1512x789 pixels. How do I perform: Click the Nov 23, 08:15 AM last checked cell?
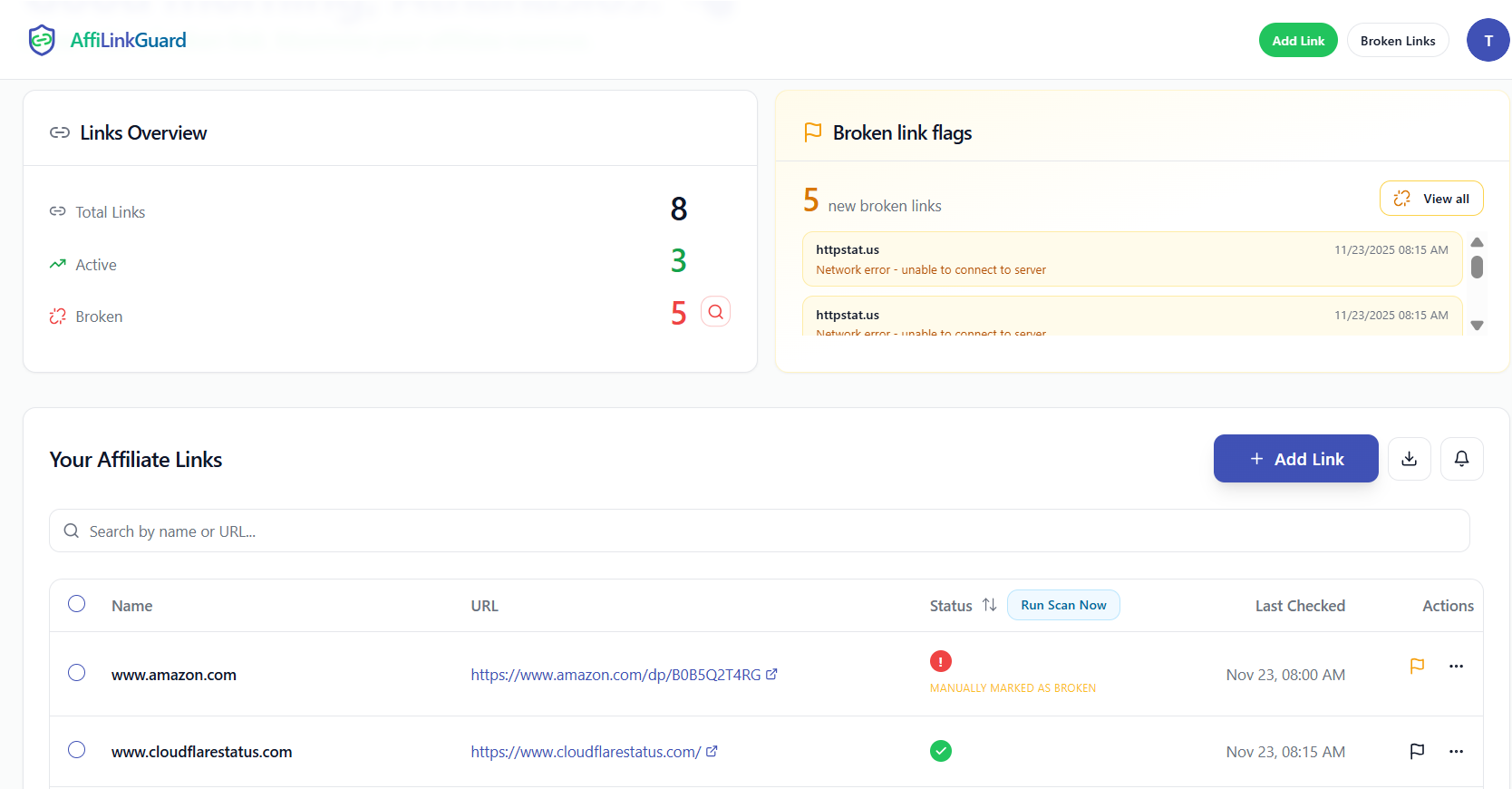point(1285,752)
